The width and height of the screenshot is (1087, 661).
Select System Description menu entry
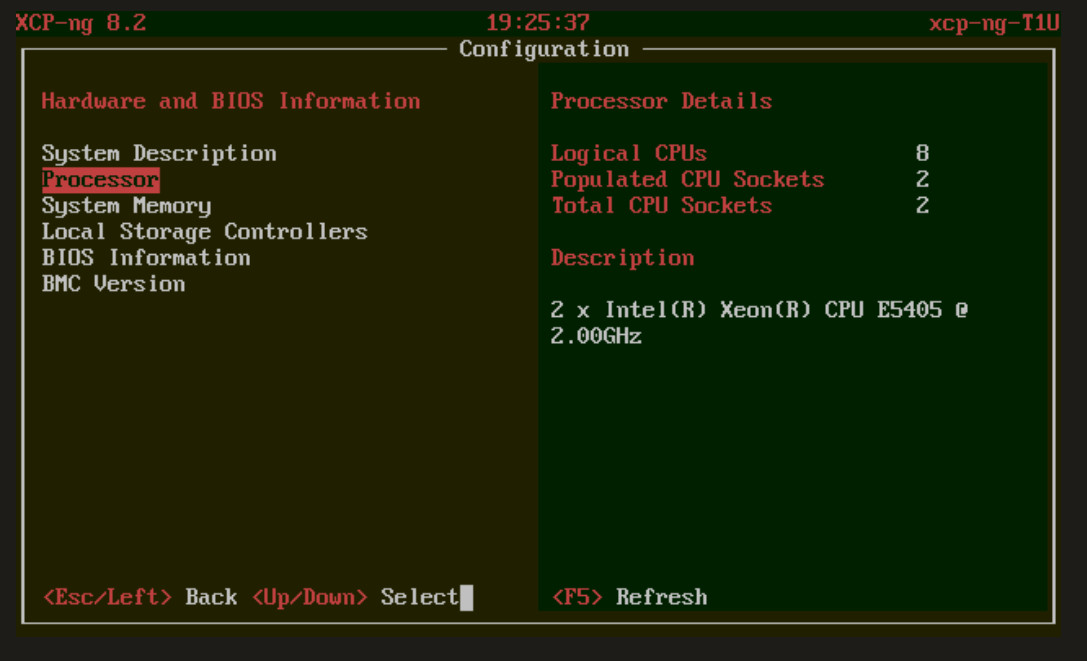point(159,154)
